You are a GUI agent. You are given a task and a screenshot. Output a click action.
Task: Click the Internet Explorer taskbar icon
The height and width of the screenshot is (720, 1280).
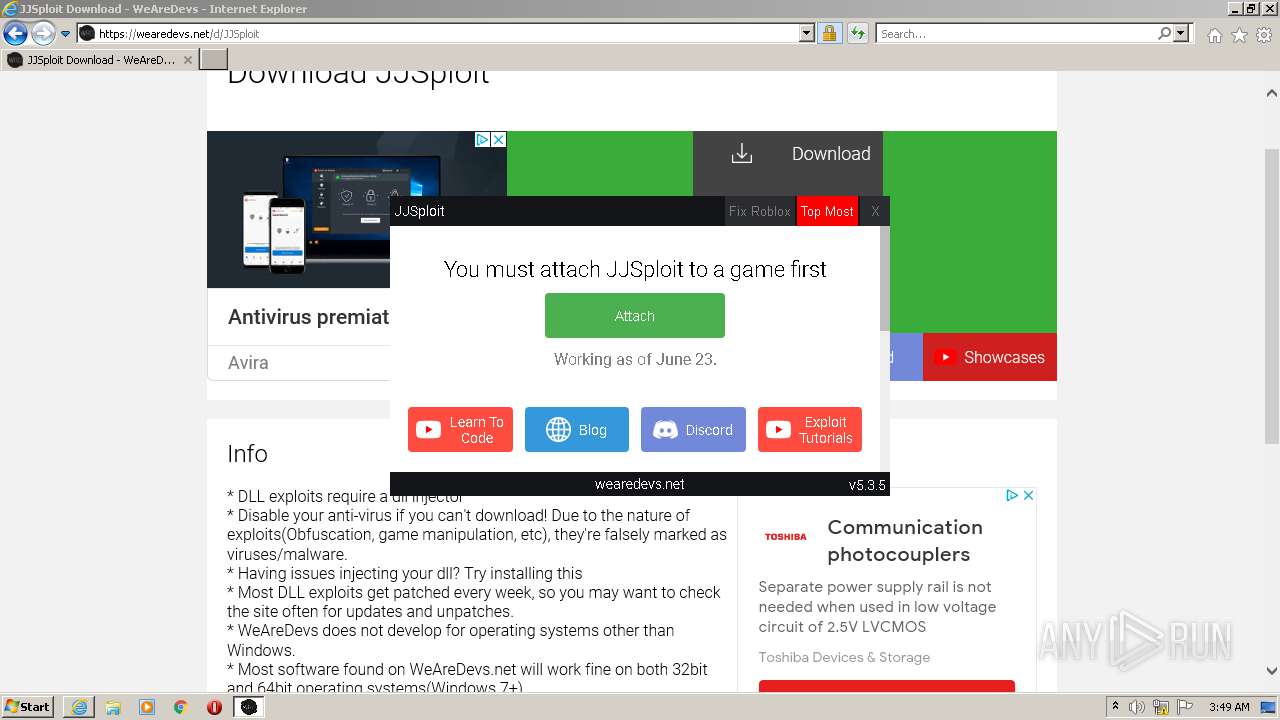point(79,707)
